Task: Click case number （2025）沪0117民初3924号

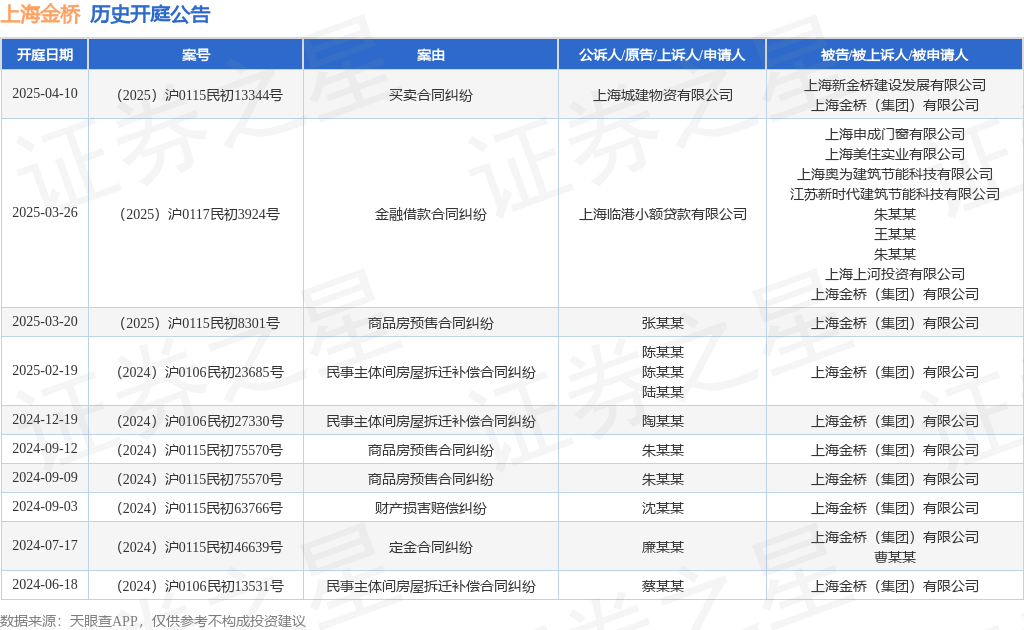Action: [x=196, y=214]
